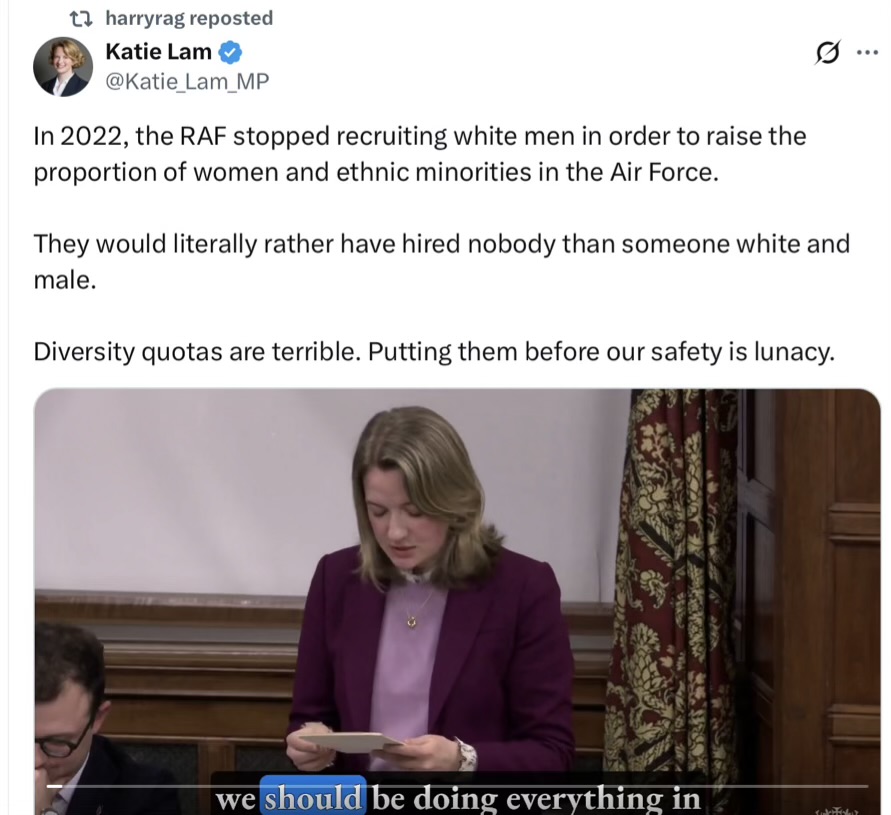
Task: Seek along the video progress bar
Action: (x=457, y=787)
